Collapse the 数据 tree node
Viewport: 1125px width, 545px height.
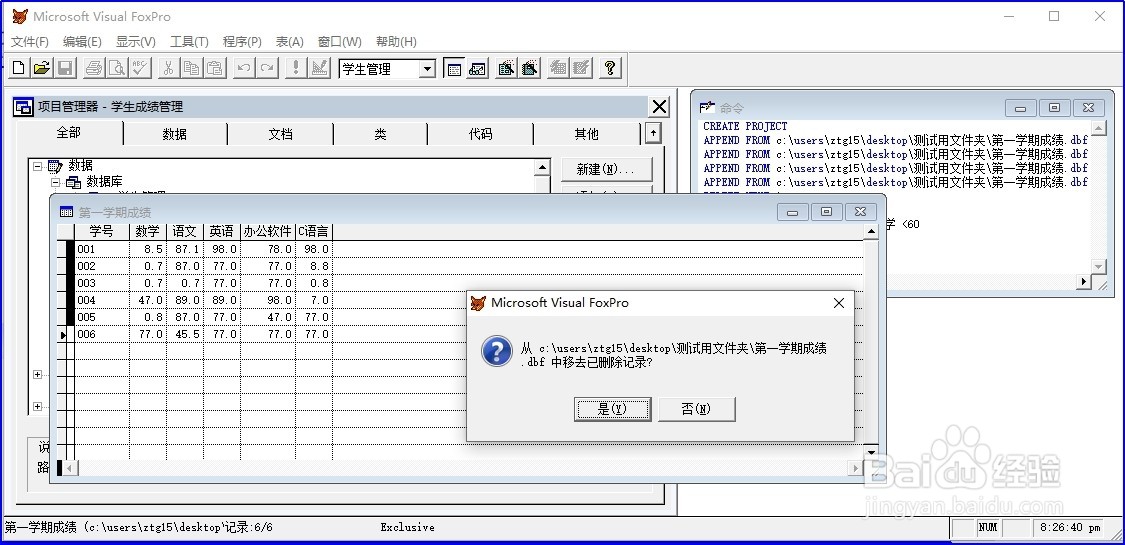tap(37, 166)
